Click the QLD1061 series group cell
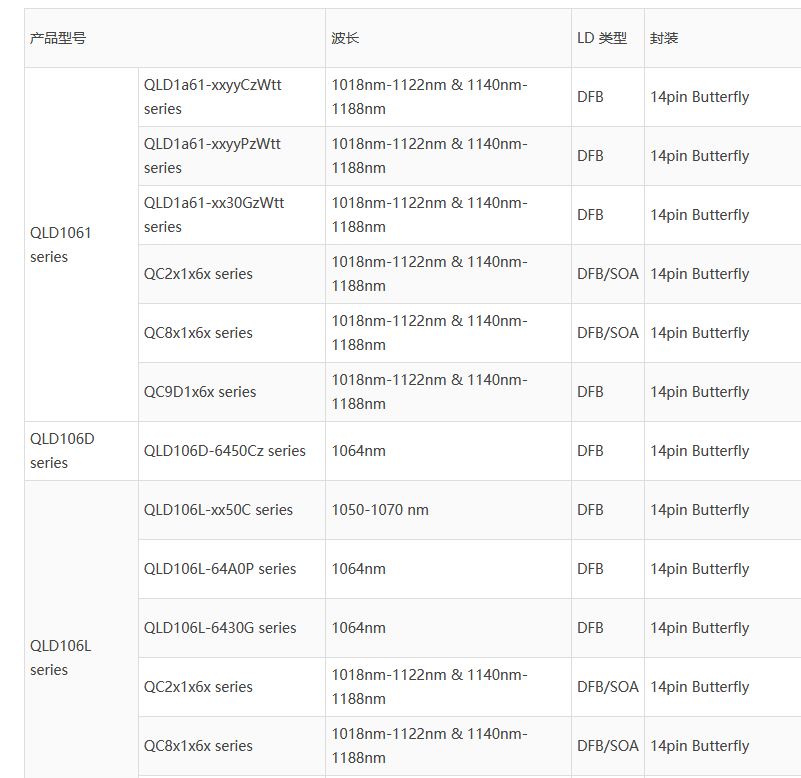This screenshot has height=778, width=801. [60, 245]
